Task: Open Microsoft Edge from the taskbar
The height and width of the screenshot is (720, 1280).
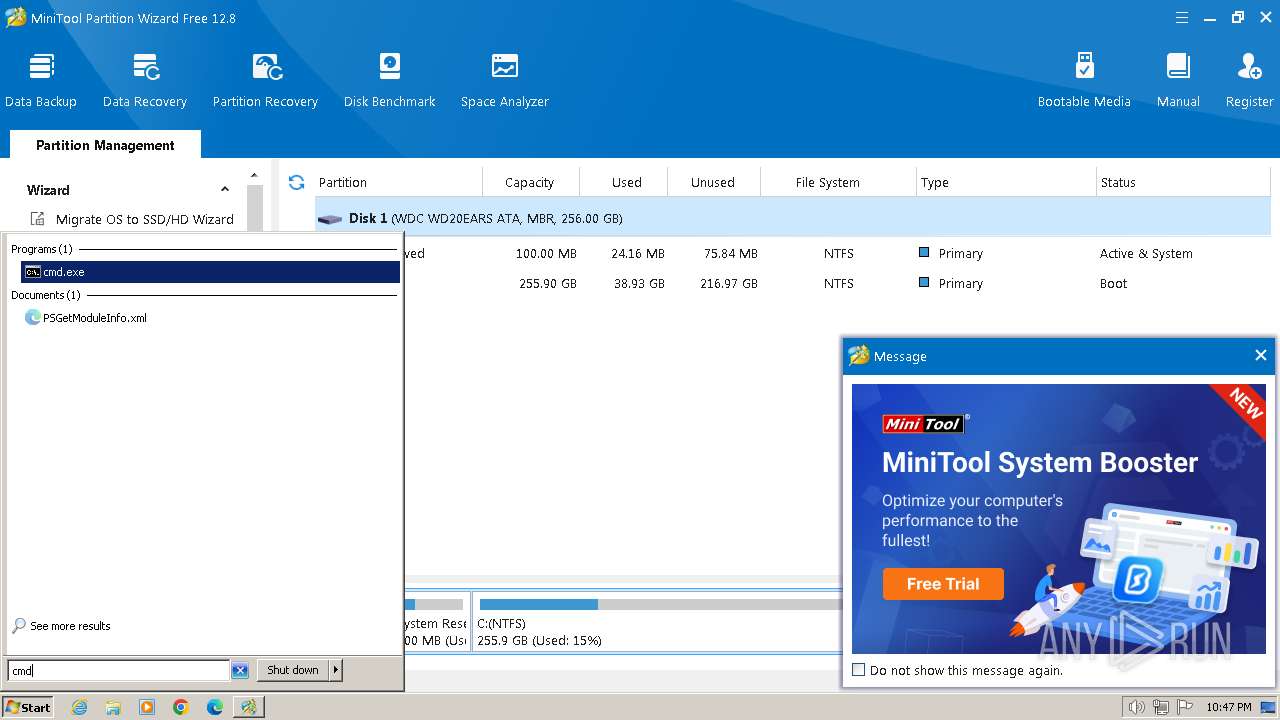Action: click(215, 707)
